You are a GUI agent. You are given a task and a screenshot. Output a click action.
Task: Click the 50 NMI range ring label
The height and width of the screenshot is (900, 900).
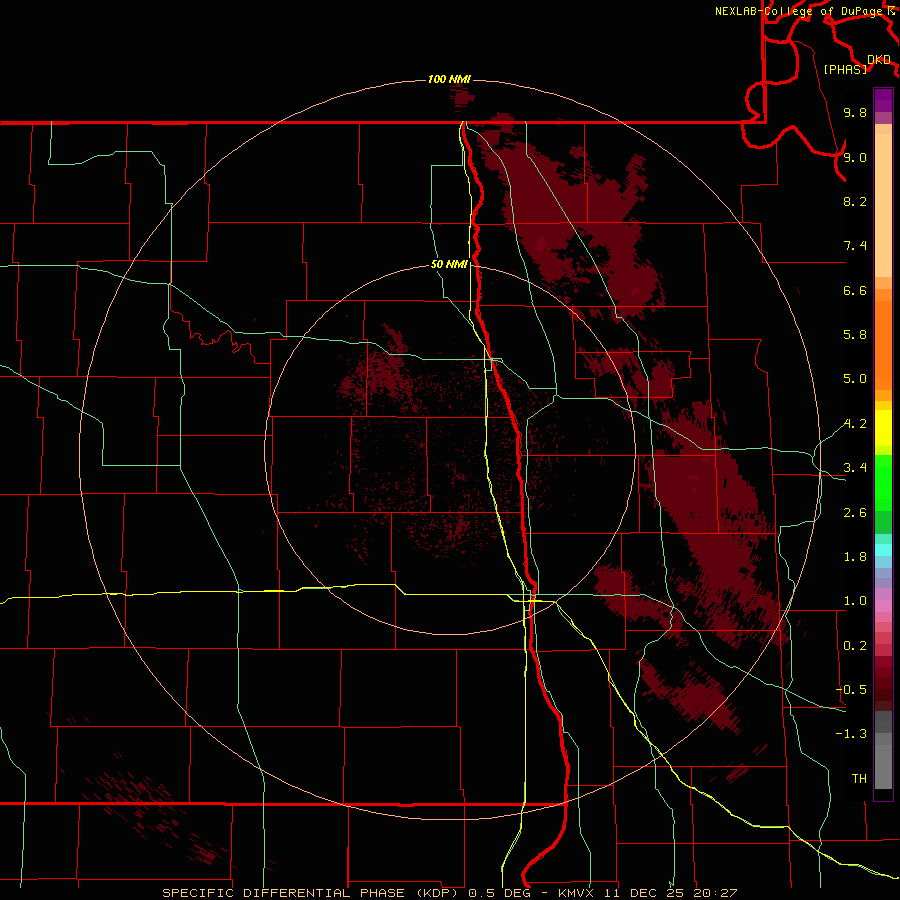tap(449, 265)
